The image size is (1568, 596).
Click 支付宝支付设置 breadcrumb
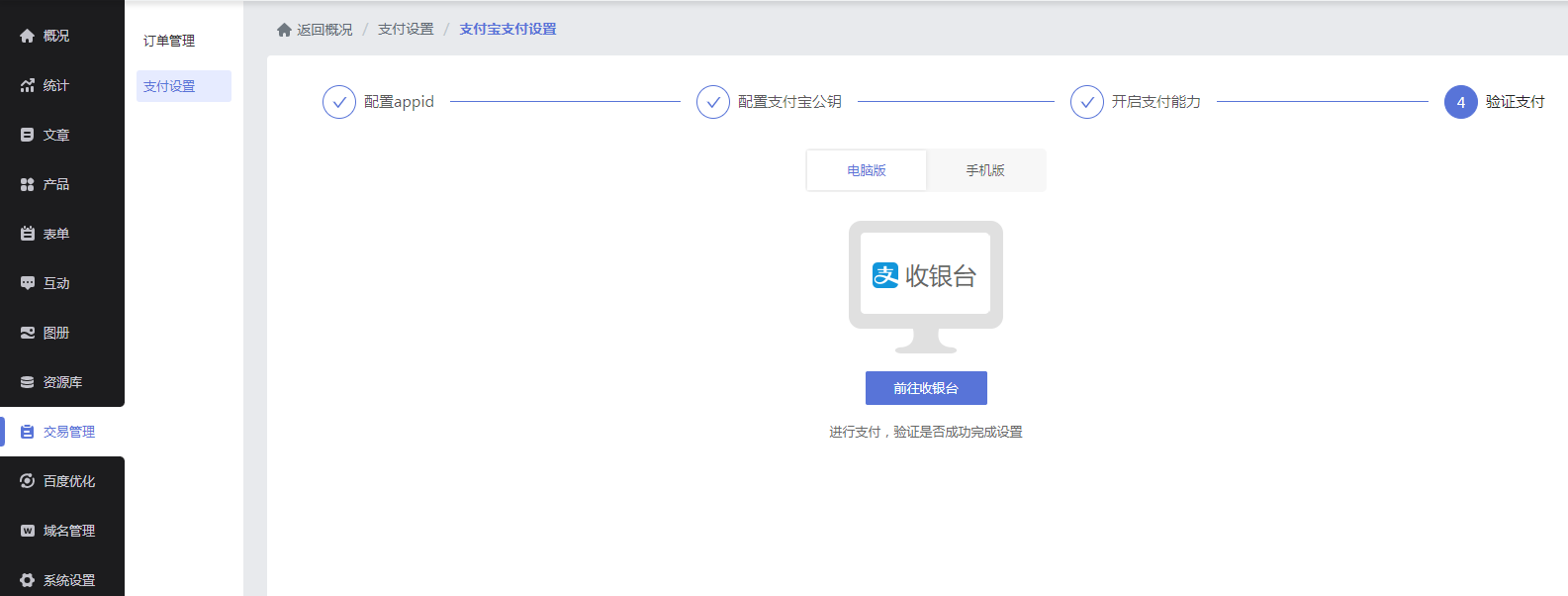[507, 30]
